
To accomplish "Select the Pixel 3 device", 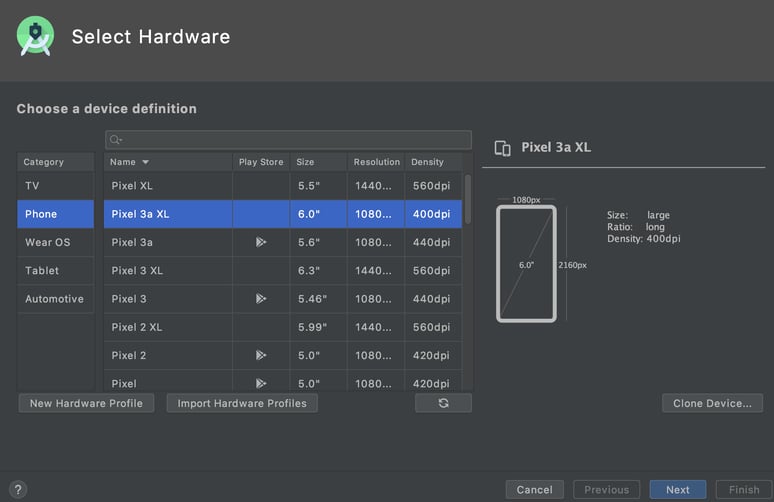I will (283, 299).
